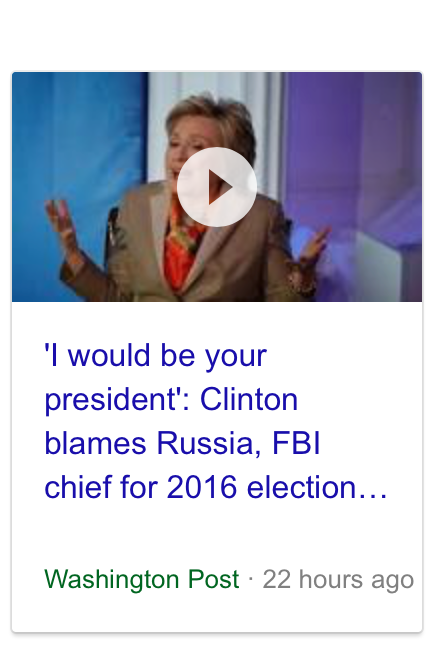Click the dot separator beside Washington Post
Viewport: 430px width, 646px height.
251,579
